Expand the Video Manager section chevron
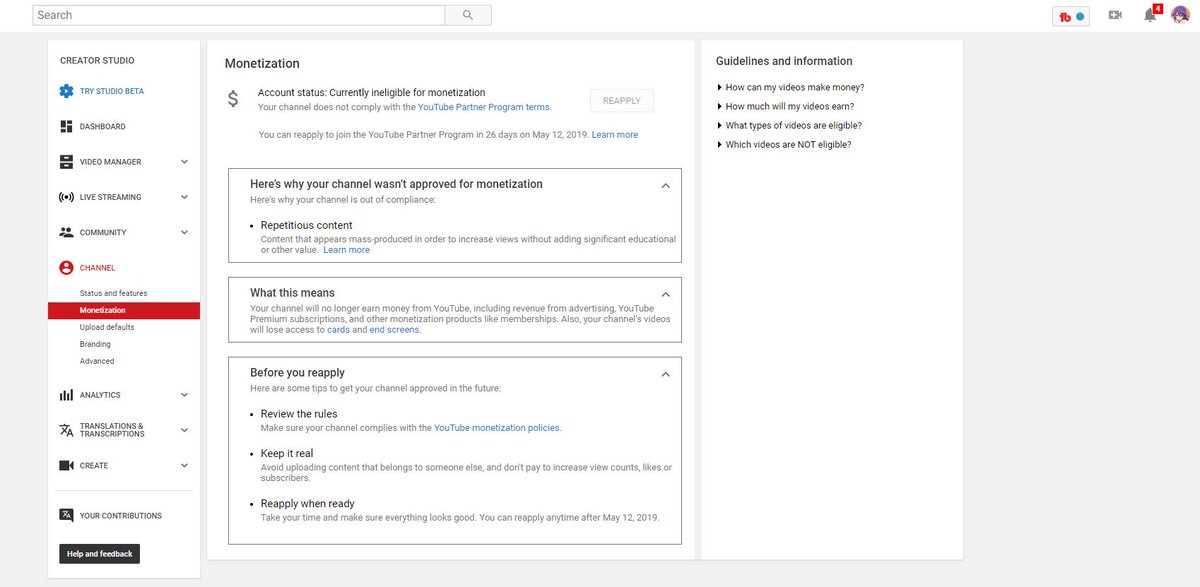The width and height of the screenshot is (1200, 587). tap(184, 162)
